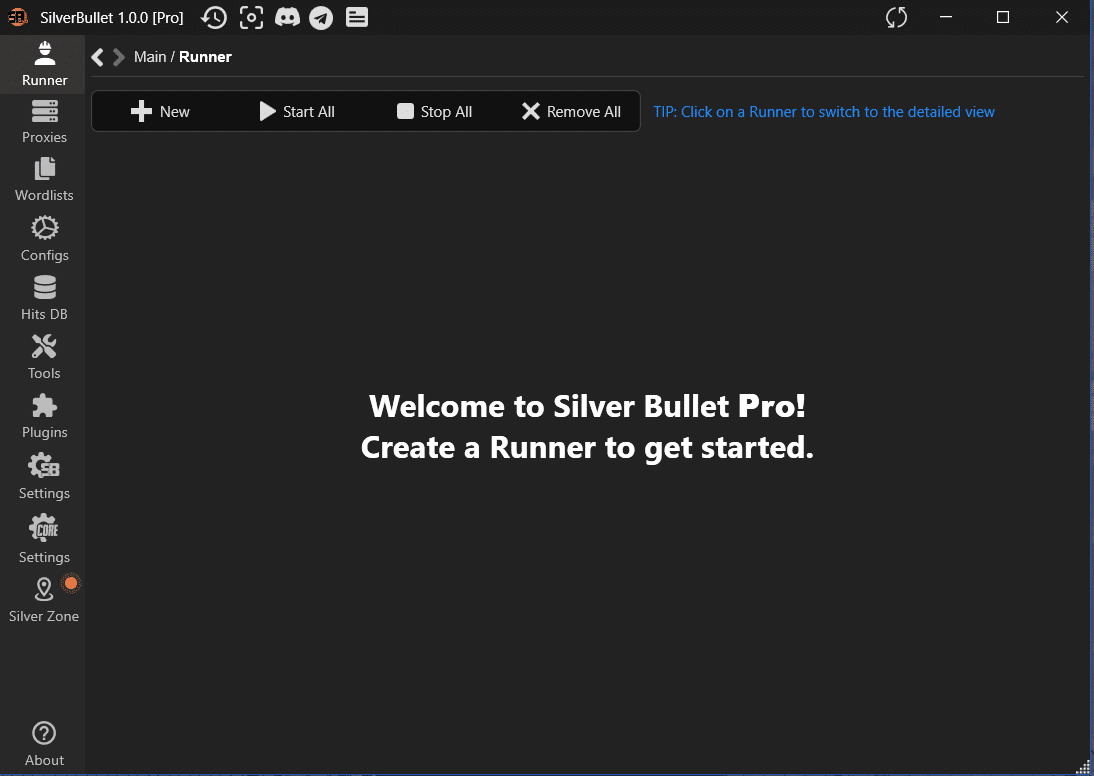Open the Wordlists section
Screen dimensions: 1094x776
coord(44,178)
